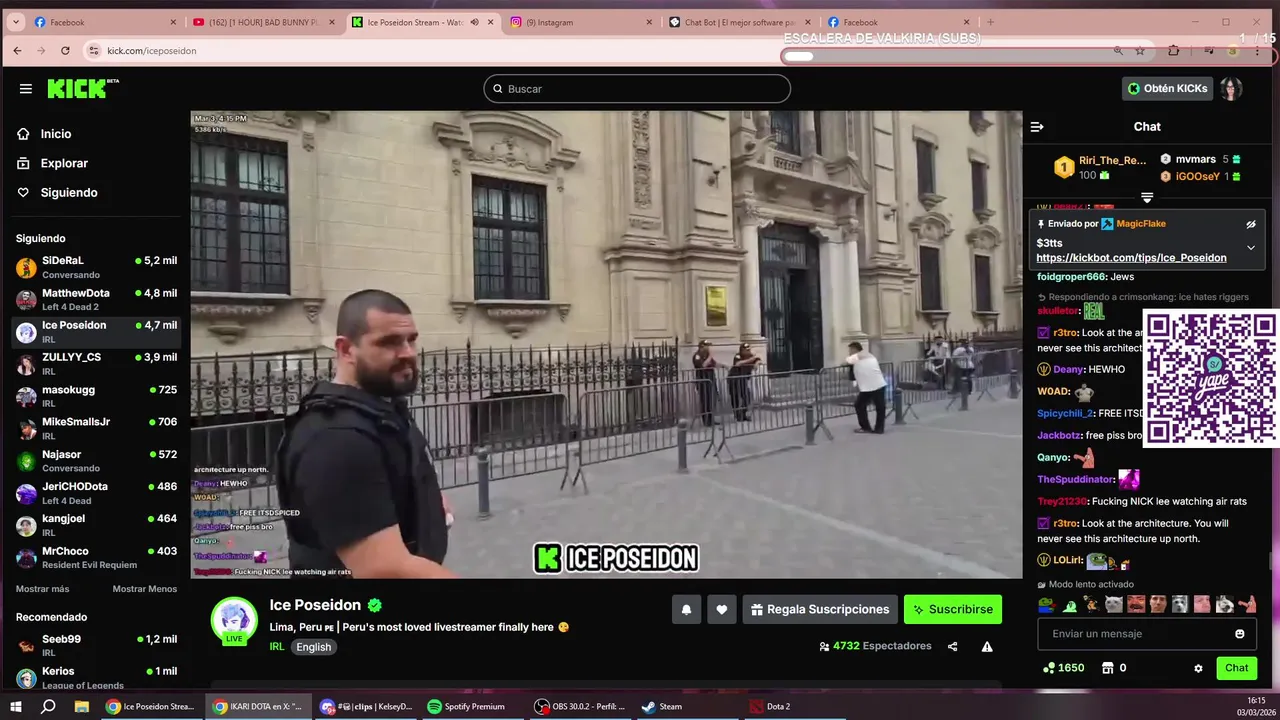Toggle the notification bell icon

686,609
